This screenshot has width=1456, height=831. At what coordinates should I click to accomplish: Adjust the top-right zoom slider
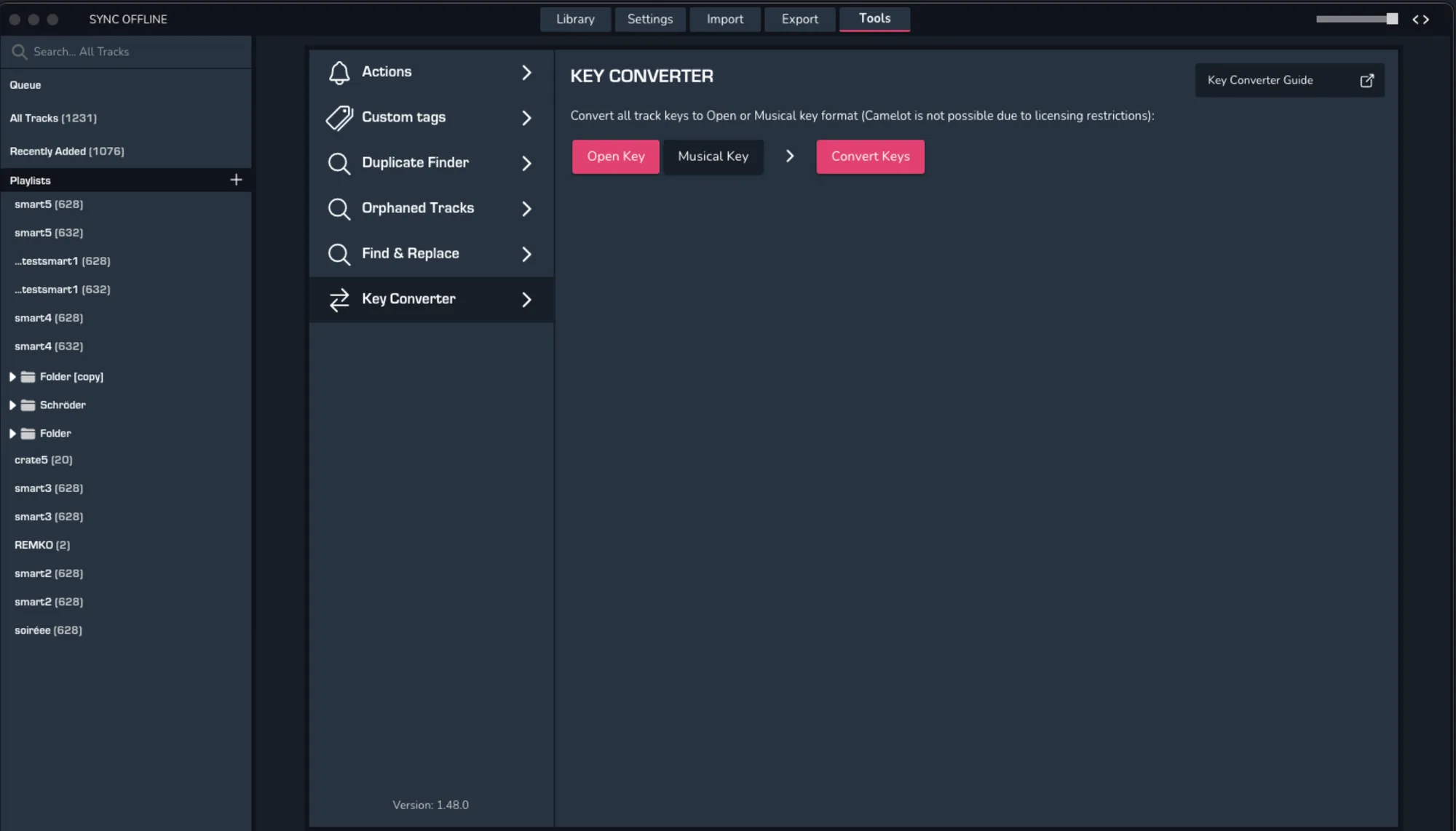coord(1391,20)
